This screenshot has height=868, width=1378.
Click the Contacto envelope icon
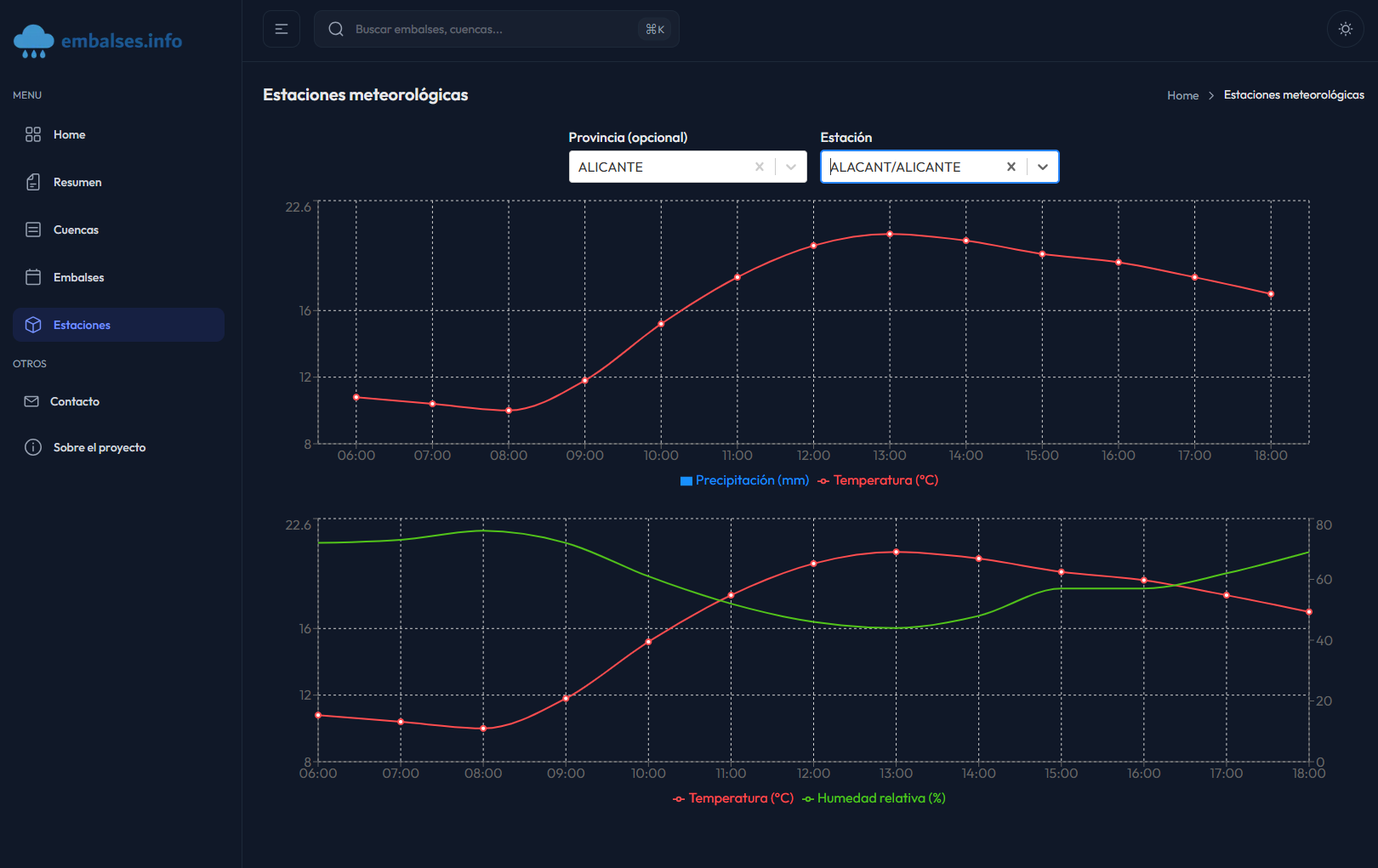tap(31, 401)
